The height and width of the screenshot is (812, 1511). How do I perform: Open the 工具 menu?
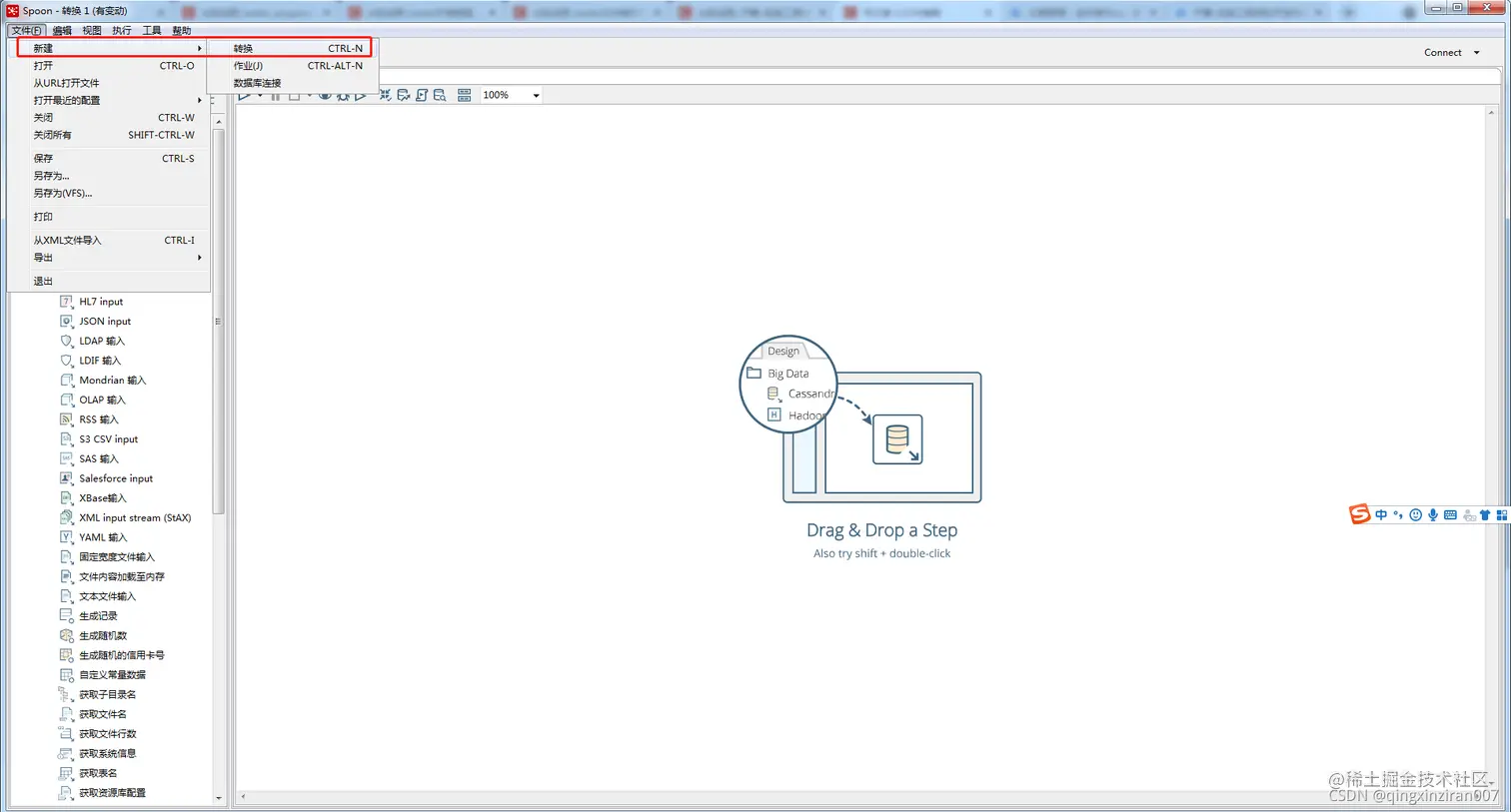[152, 30]
